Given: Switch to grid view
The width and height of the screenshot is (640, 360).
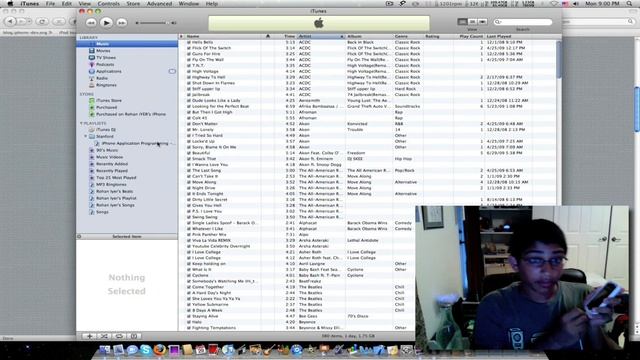Looking at the screenshot, I should 472,22.
